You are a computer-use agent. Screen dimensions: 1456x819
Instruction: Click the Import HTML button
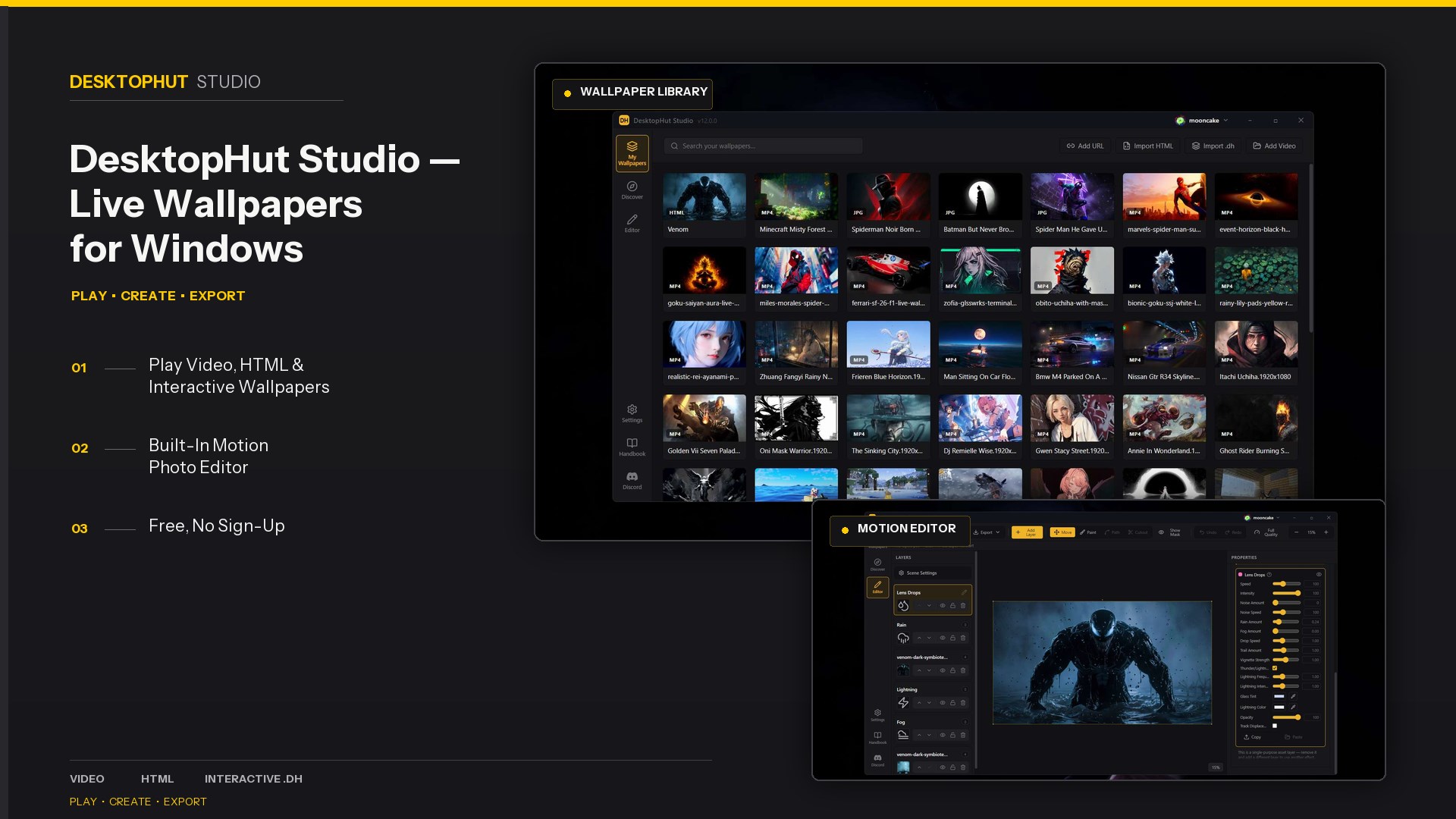[x=1147, y=146]
